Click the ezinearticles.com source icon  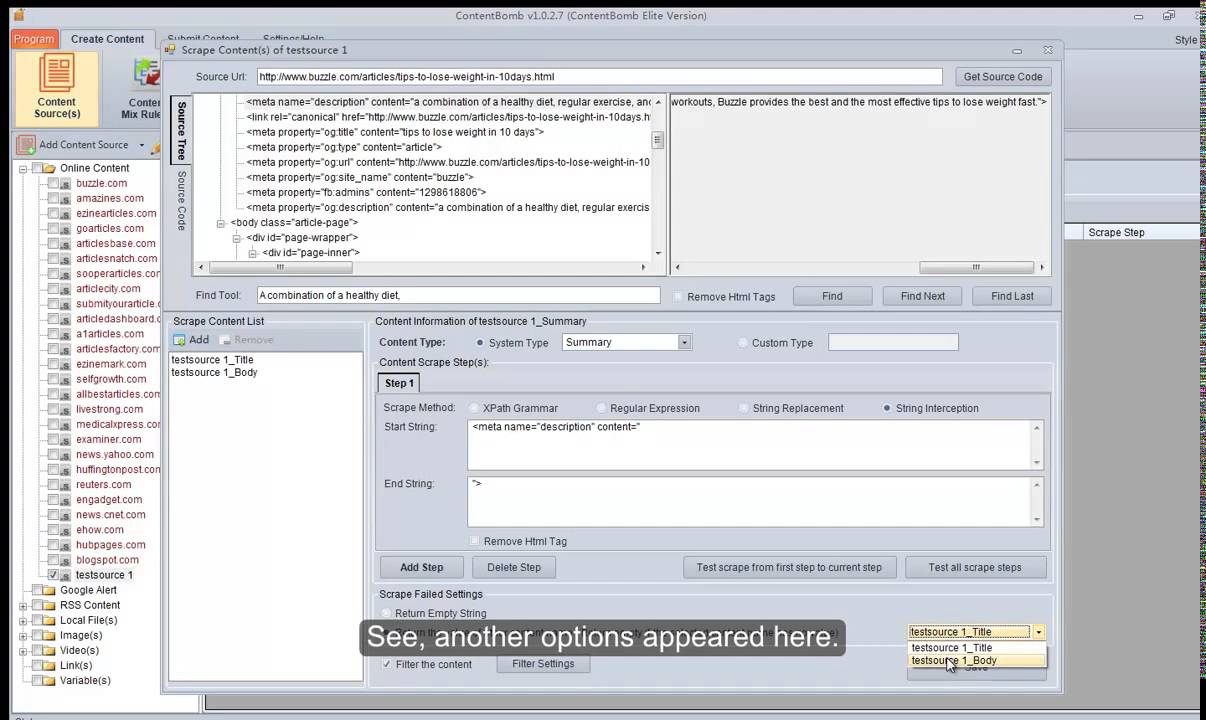(x=66, y=214)
